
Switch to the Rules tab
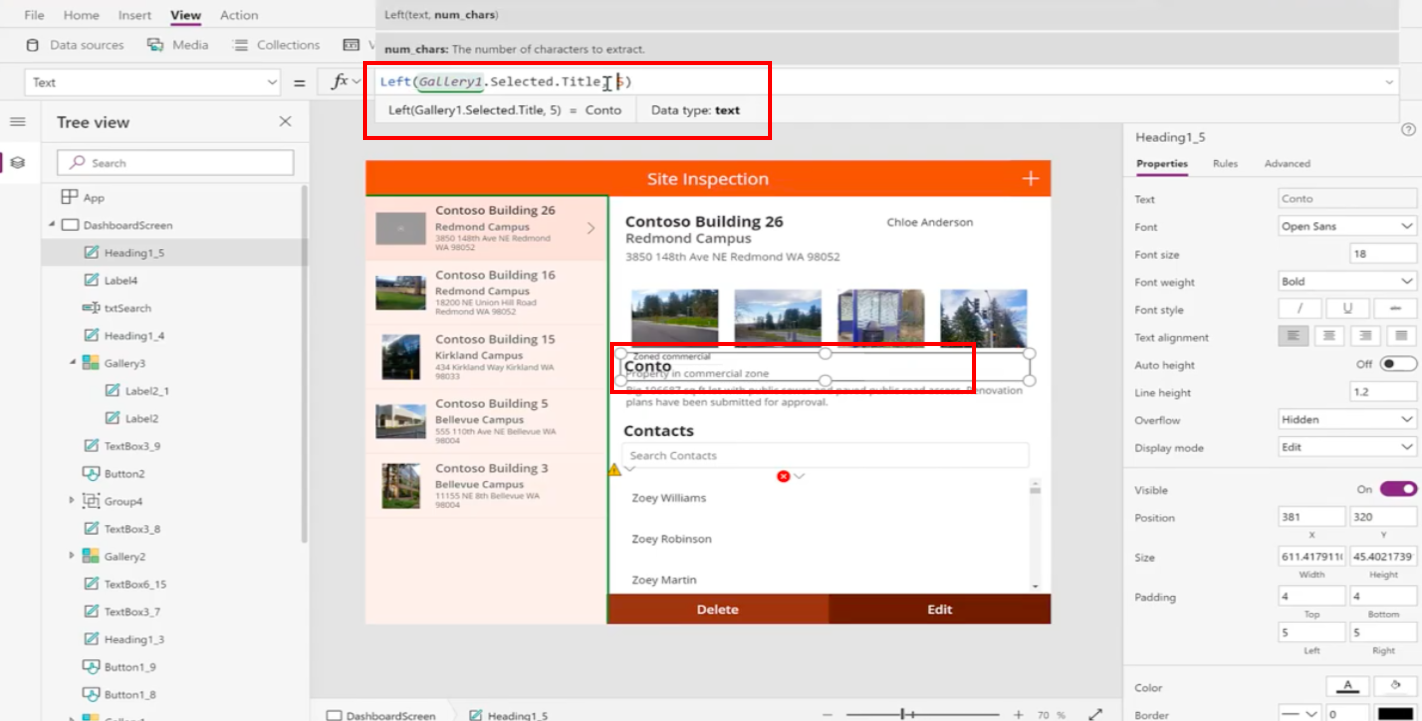point(1225,163)
